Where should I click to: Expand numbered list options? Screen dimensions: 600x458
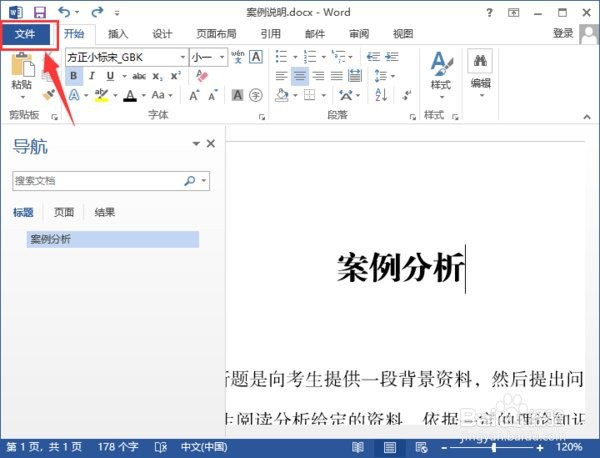click(x=323, y=57)
